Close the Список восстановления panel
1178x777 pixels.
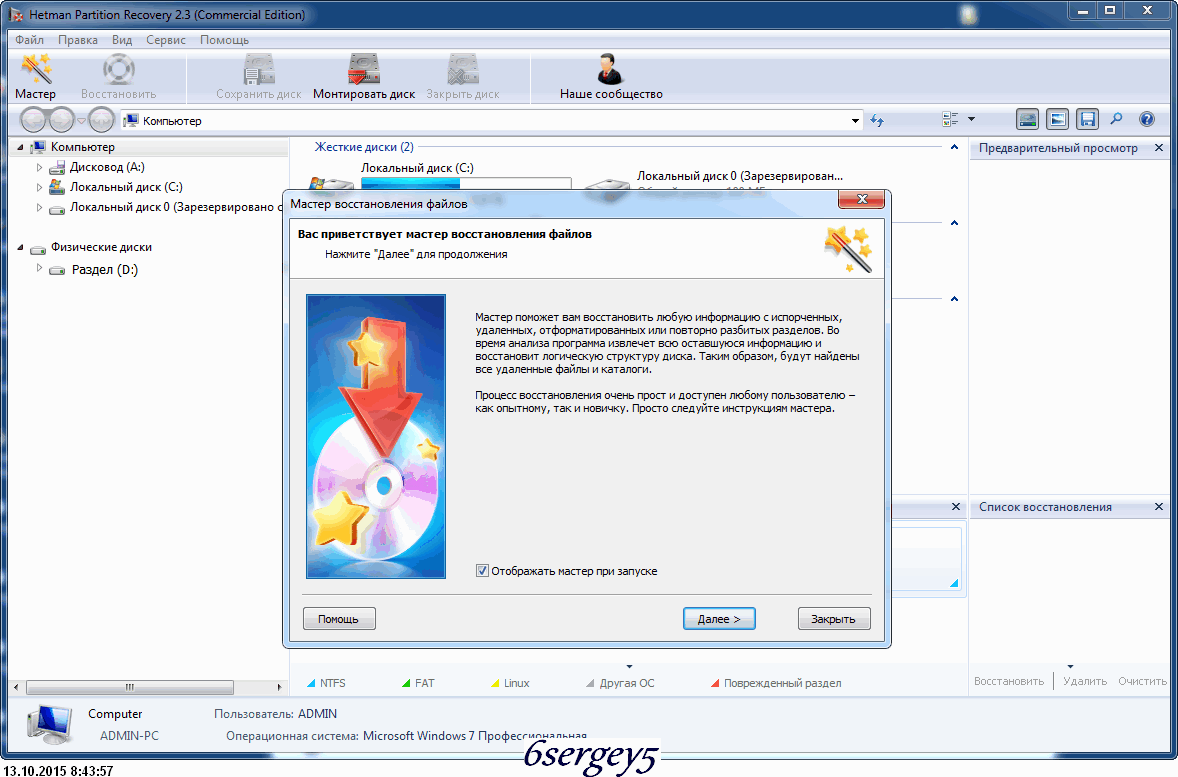[x=1158, y=507]
